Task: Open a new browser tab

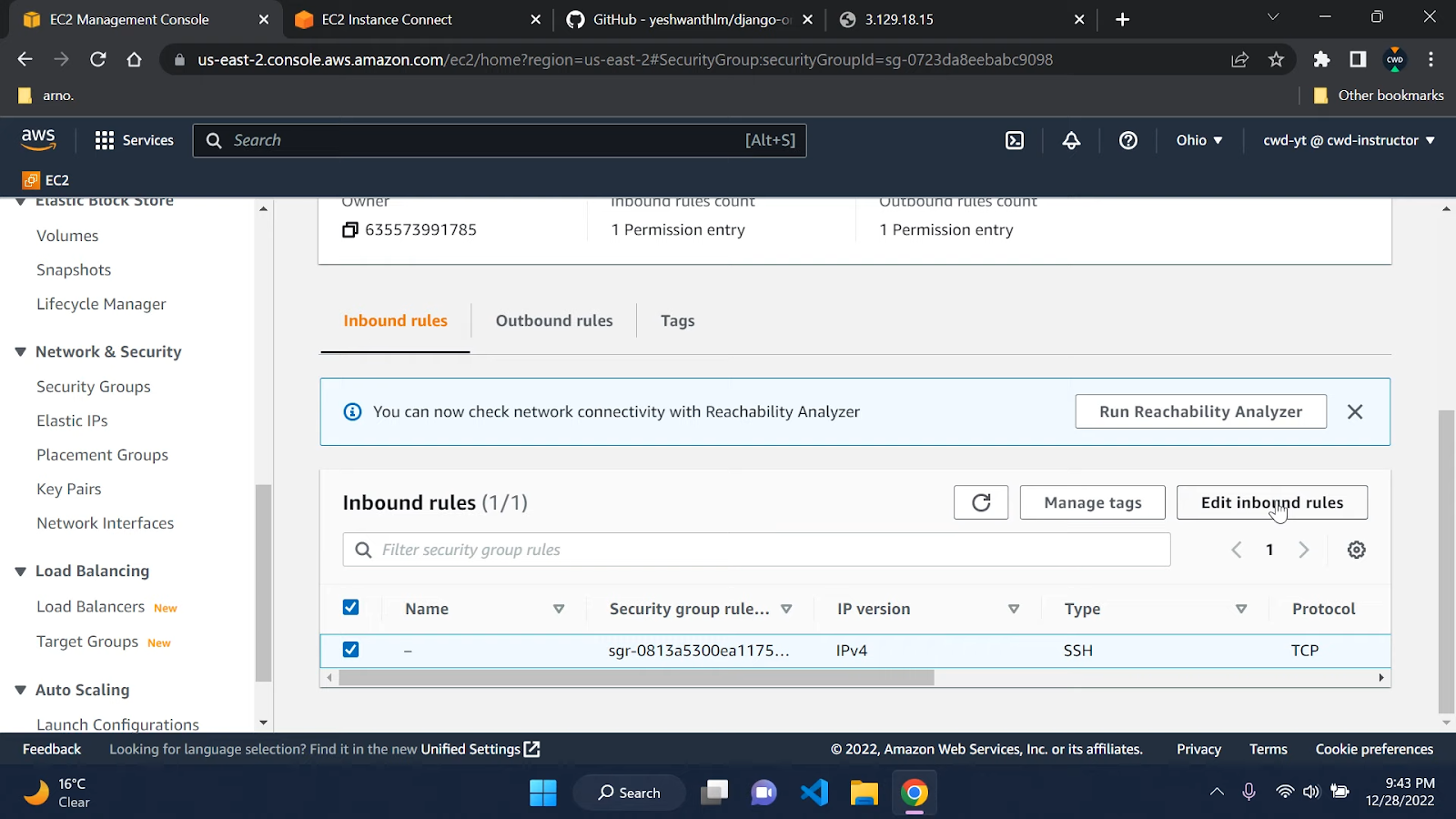Action: tap(1122, 19)
